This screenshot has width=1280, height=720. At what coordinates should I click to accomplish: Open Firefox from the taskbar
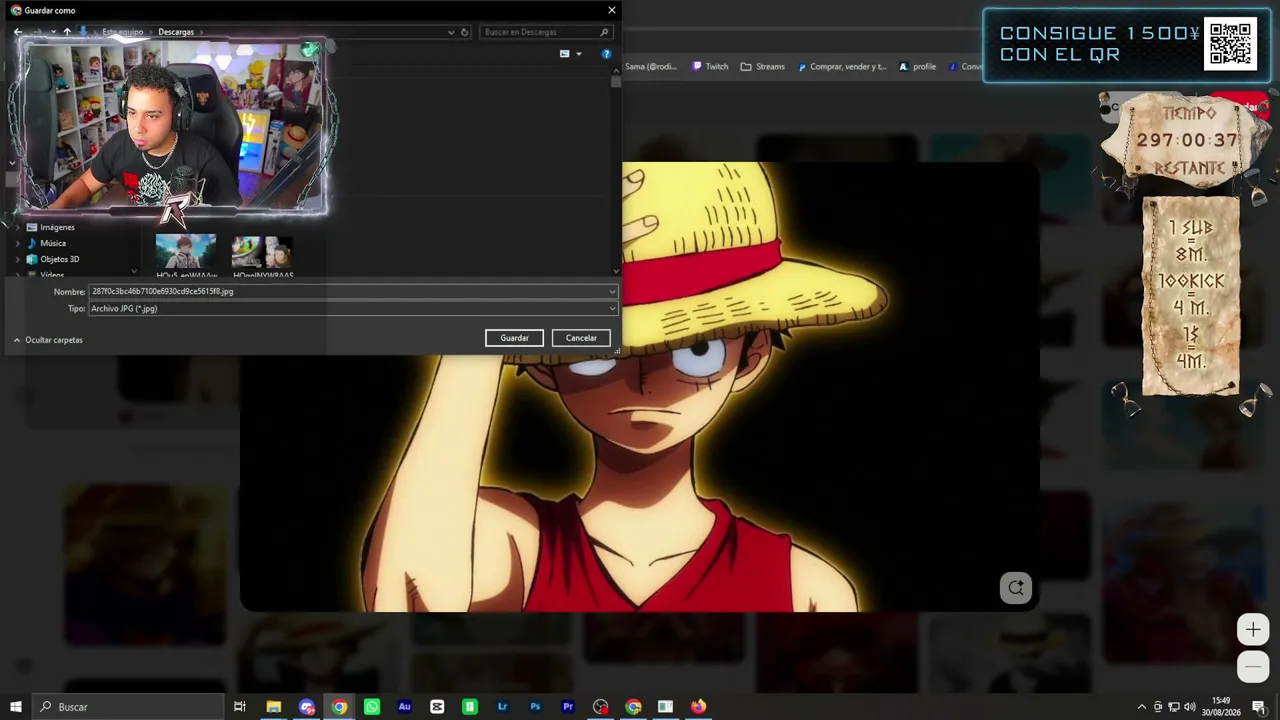pos(698,707)
